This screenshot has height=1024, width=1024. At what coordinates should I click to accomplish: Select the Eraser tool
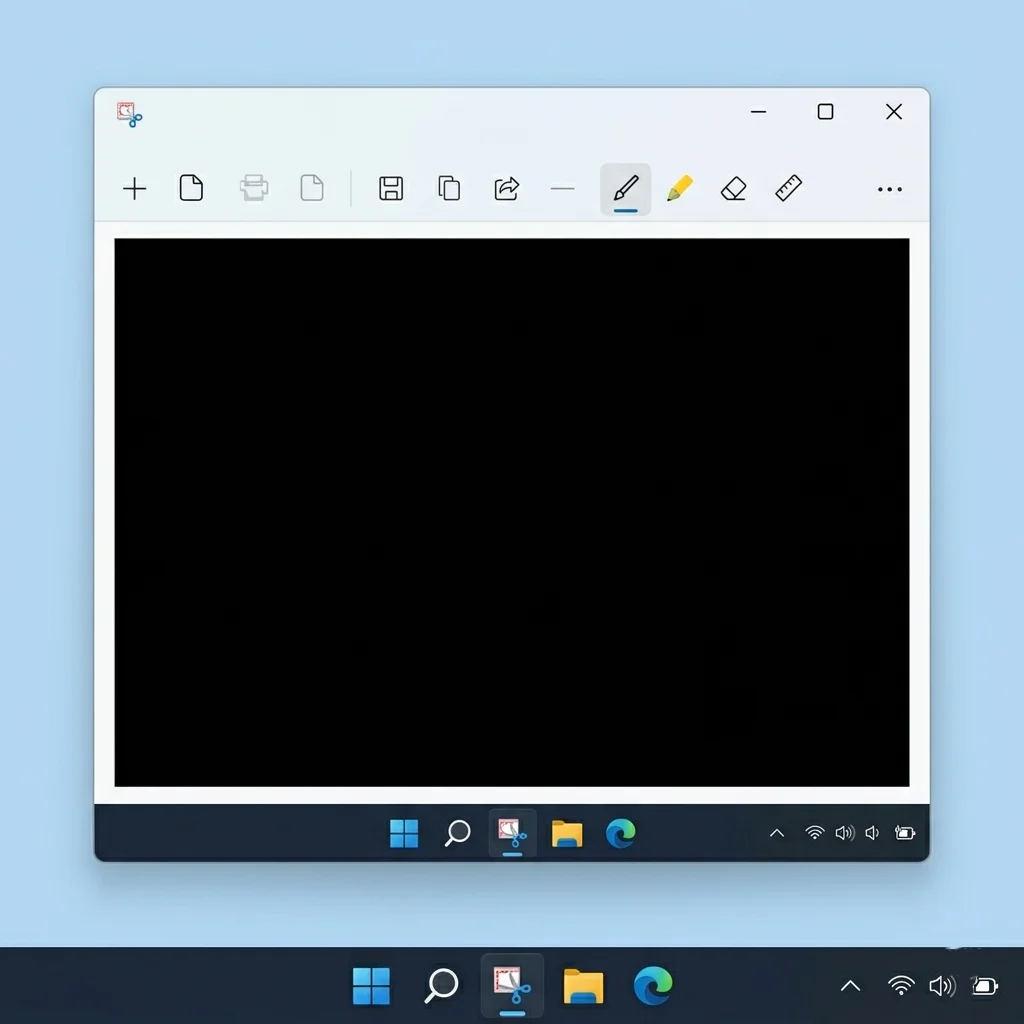[733, 189]
